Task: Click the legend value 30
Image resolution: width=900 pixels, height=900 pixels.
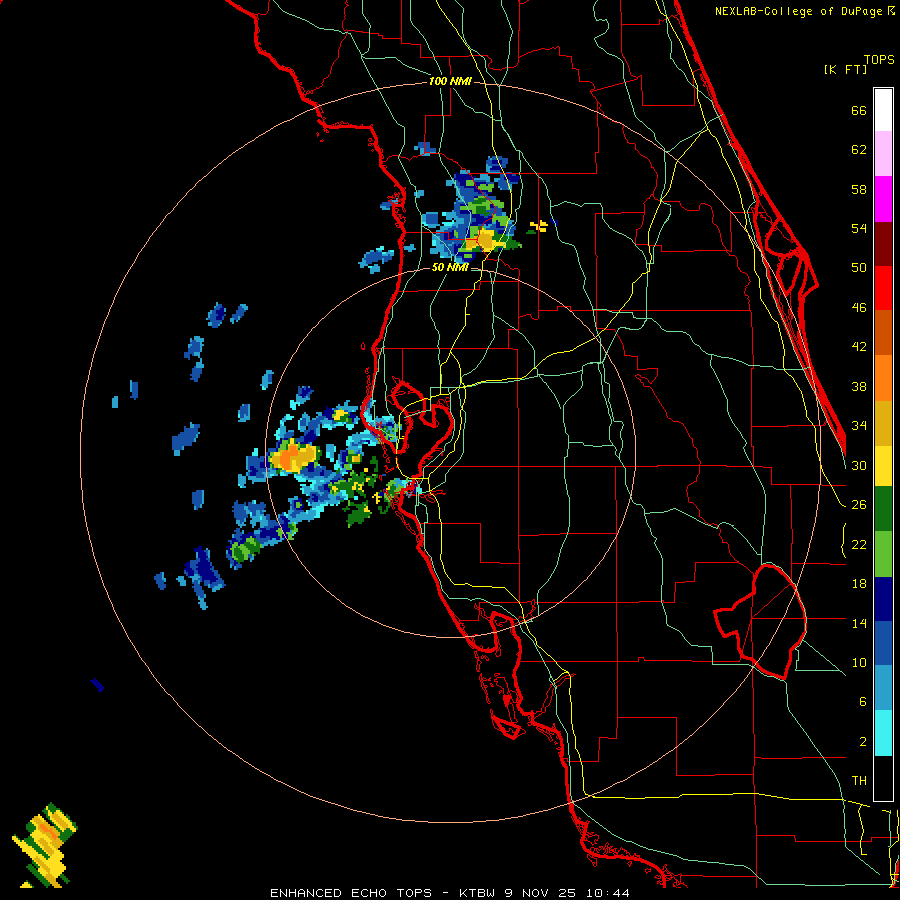Action: pos(859,465)
